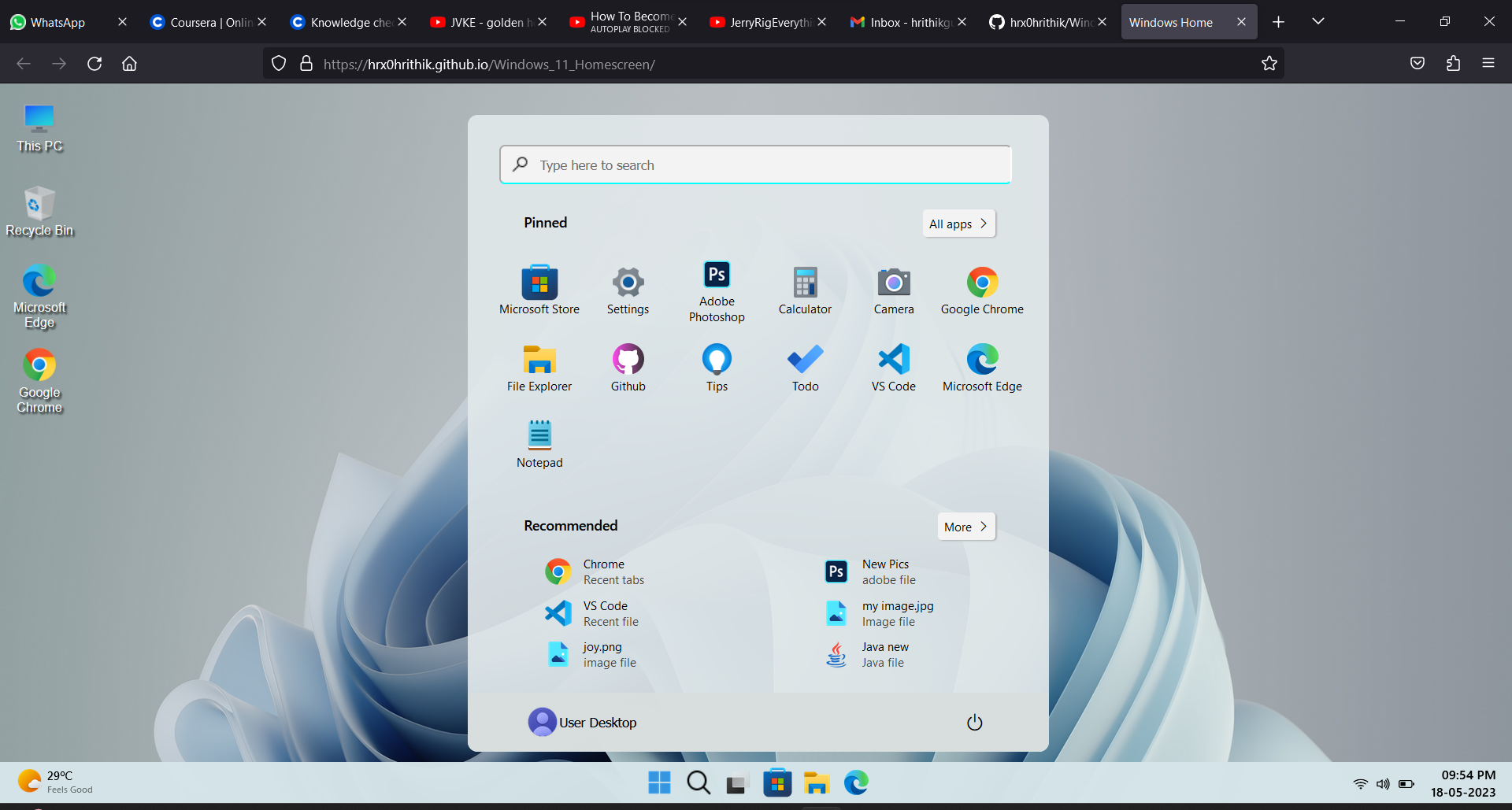
Task: Launch VS Code from pinned apps
Action: coord(894,367)
